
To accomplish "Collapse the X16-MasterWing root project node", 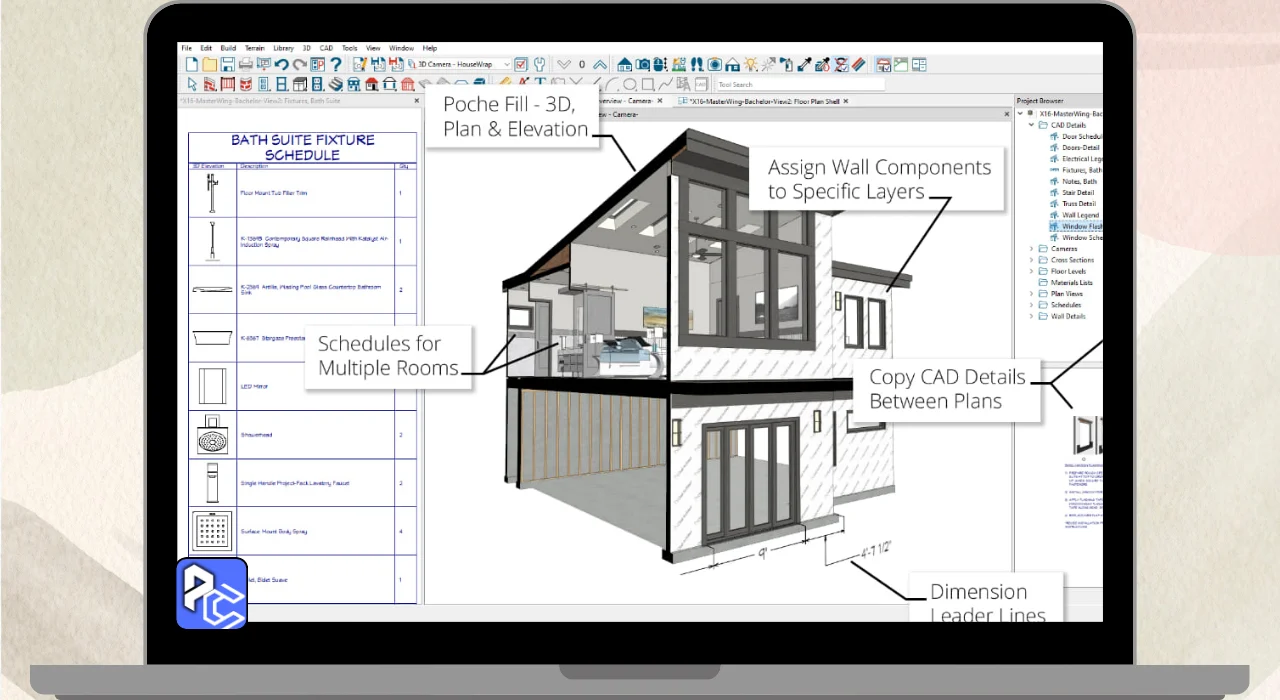I will coord(1021,114).
